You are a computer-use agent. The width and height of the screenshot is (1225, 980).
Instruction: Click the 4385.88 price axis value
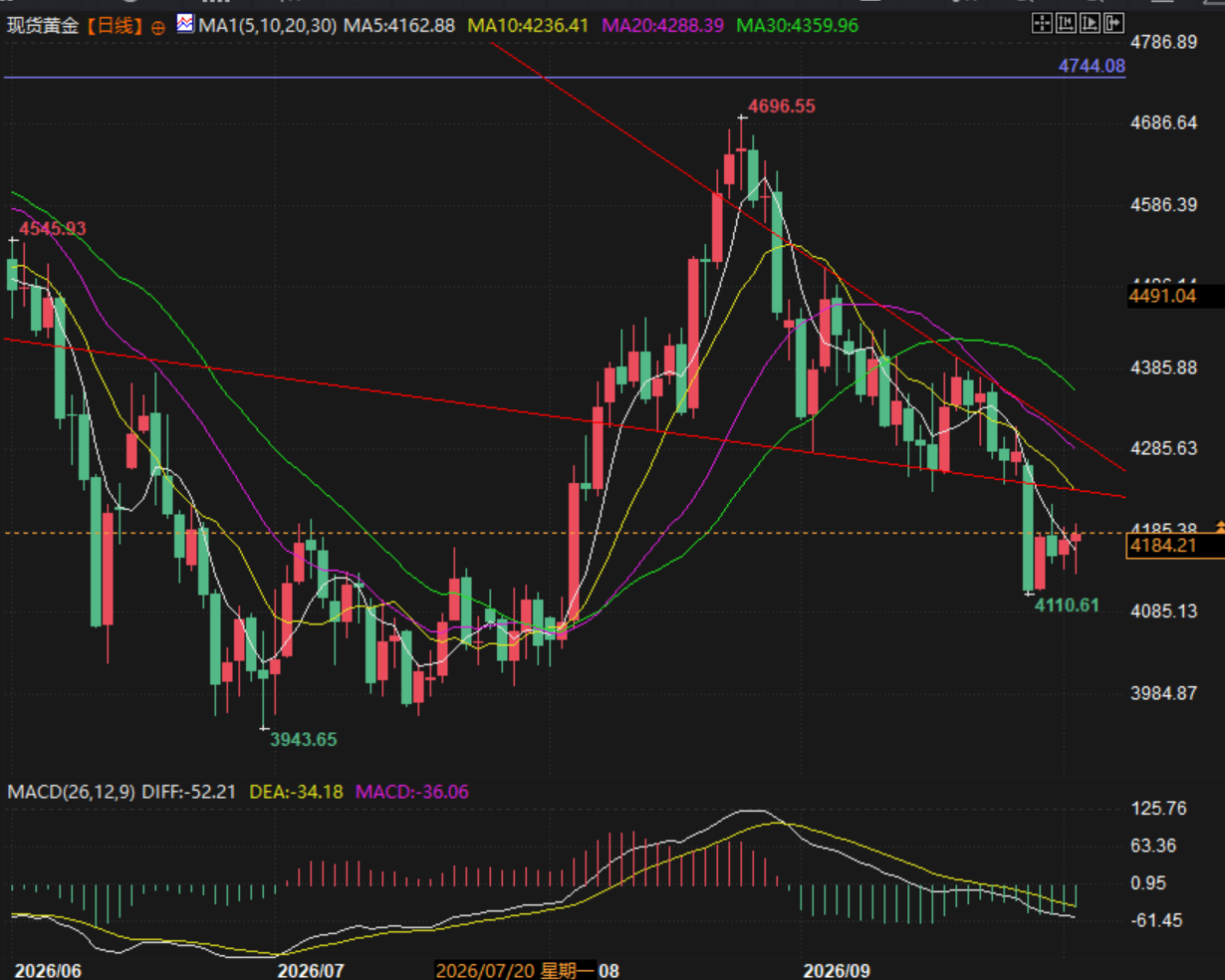(x=1163, y=367)
